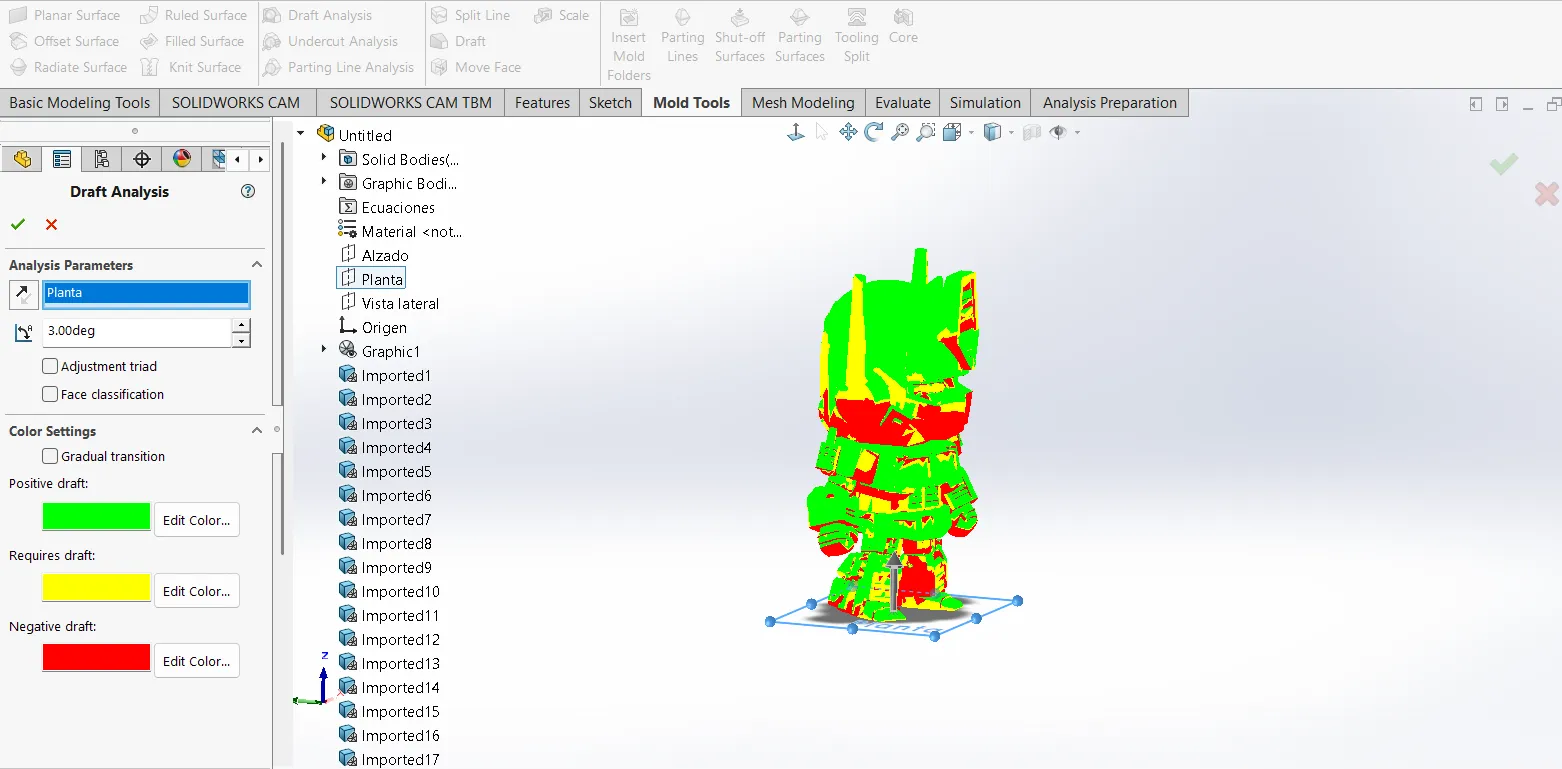
Task: Collapse the Untitled root tree node
Action: (300, 134)
